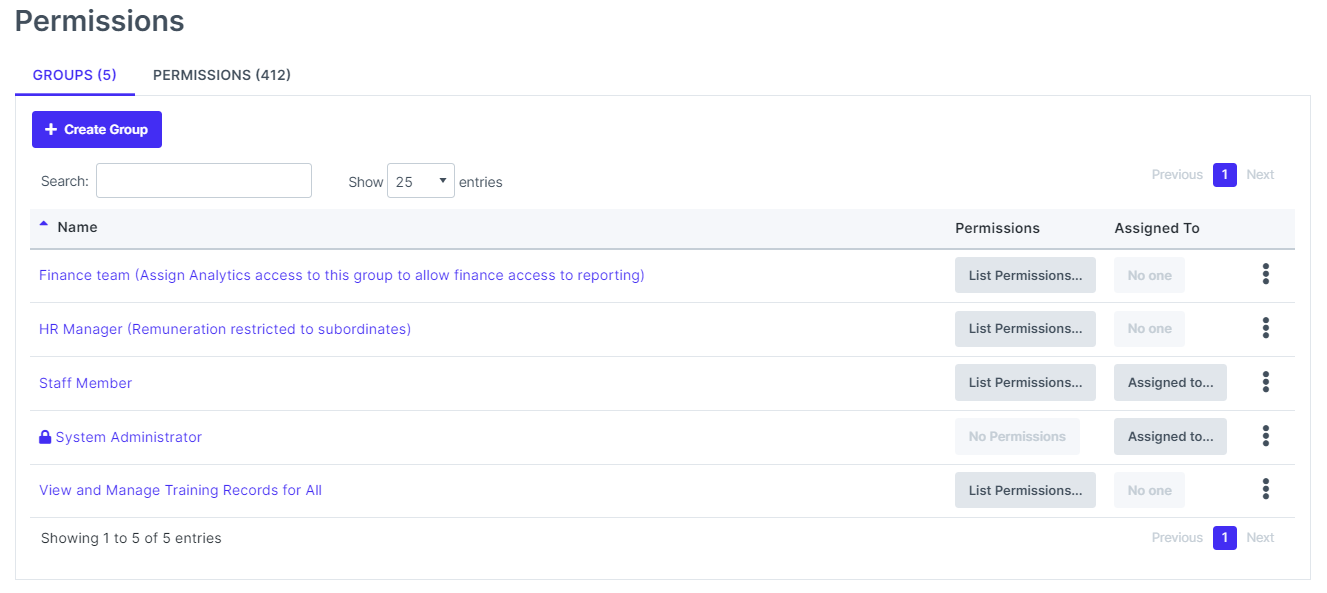This screenshot has height=593, width=1327.
Task: Click Assigned to for System Administrator
Action: 1170,436
